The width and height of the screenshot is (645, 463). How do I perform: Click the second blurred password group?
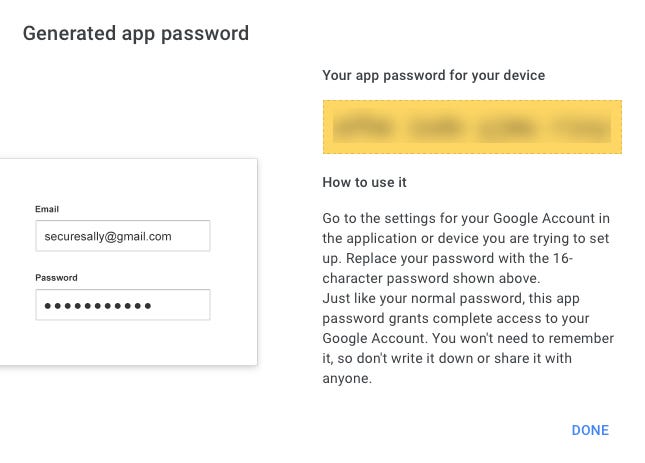coord(438,128)
